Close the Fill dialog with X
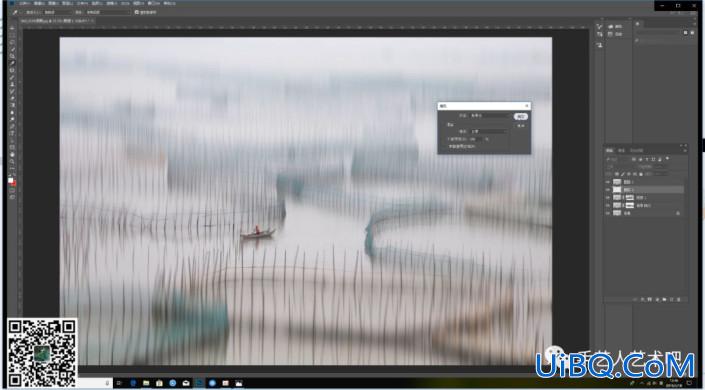 [x=527, y=106]
